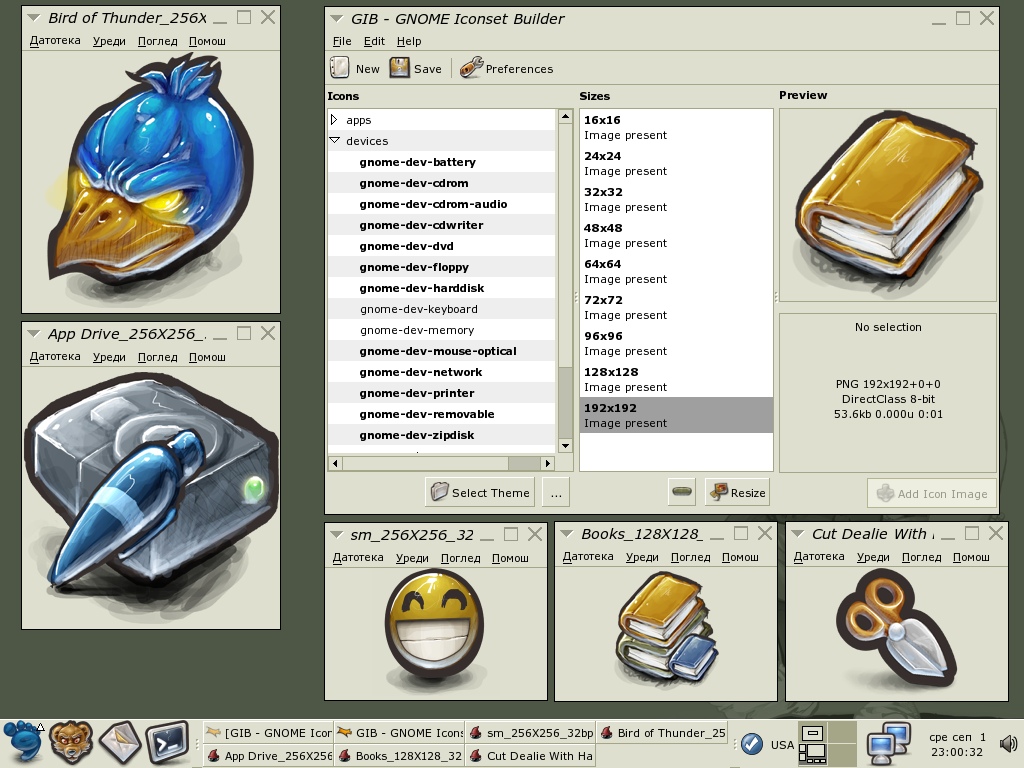1024x768 pixels.
Task: Select the 192x192 size entry
Action: (x=676, y=415)
